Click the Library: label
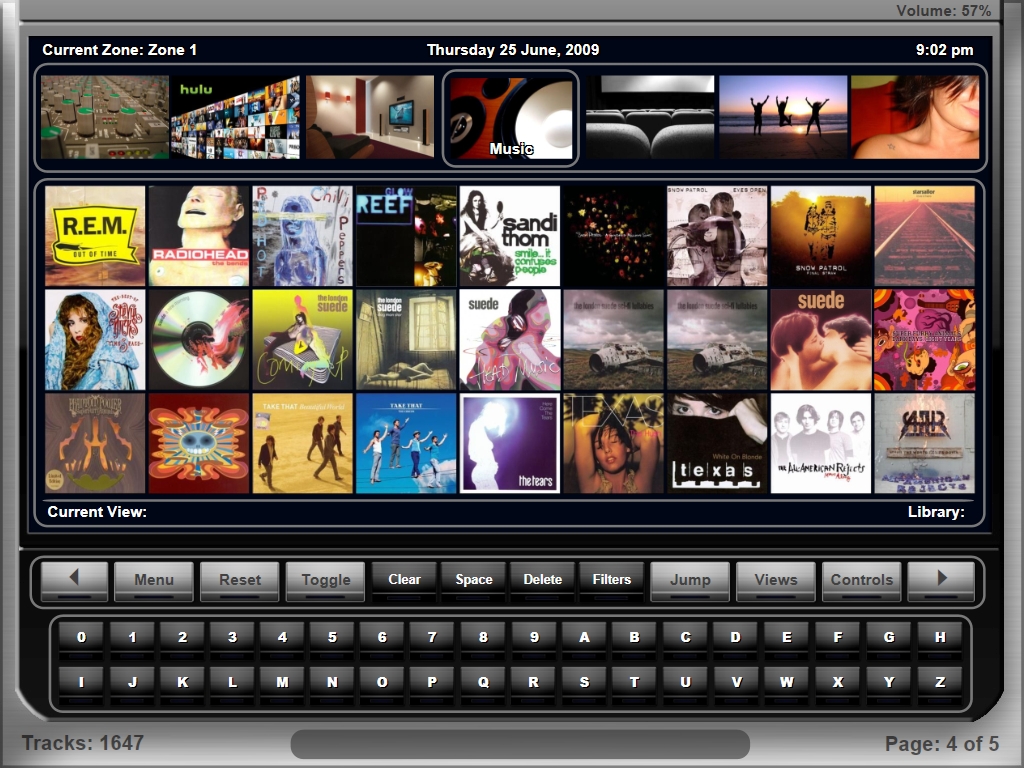Screen dimensions: 1024x768 (x=936, y=512)
